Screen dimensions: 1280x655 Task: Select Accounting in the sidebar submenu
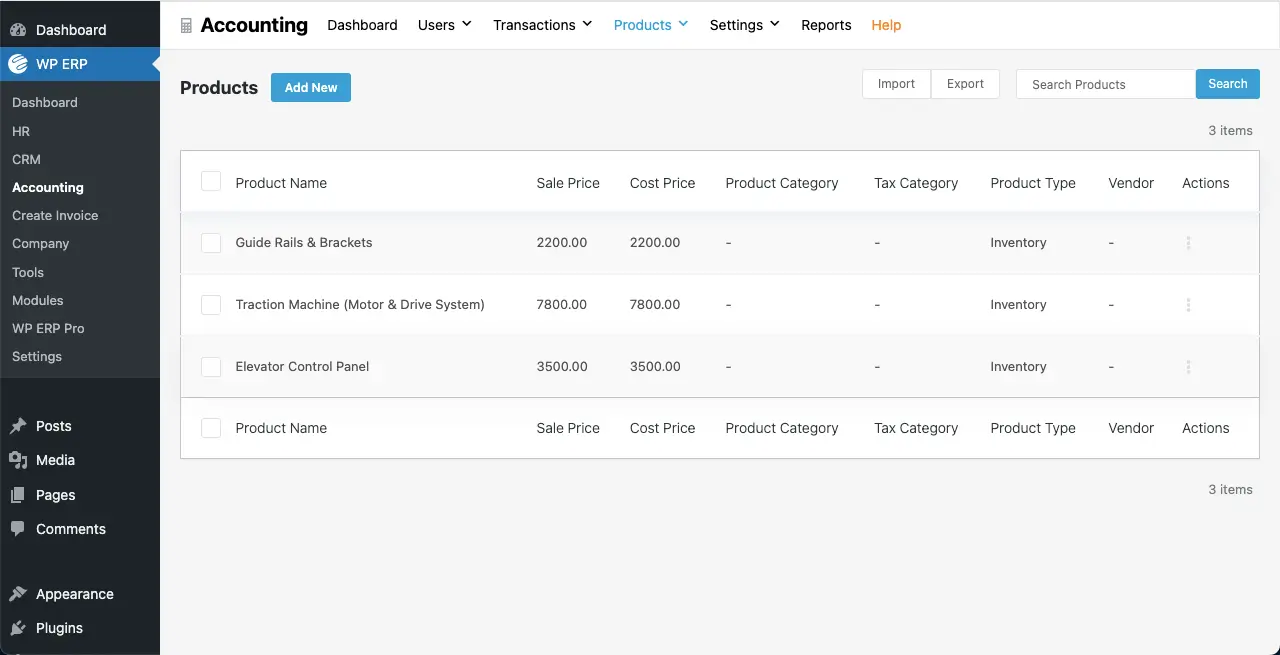(x=48, y=187)
